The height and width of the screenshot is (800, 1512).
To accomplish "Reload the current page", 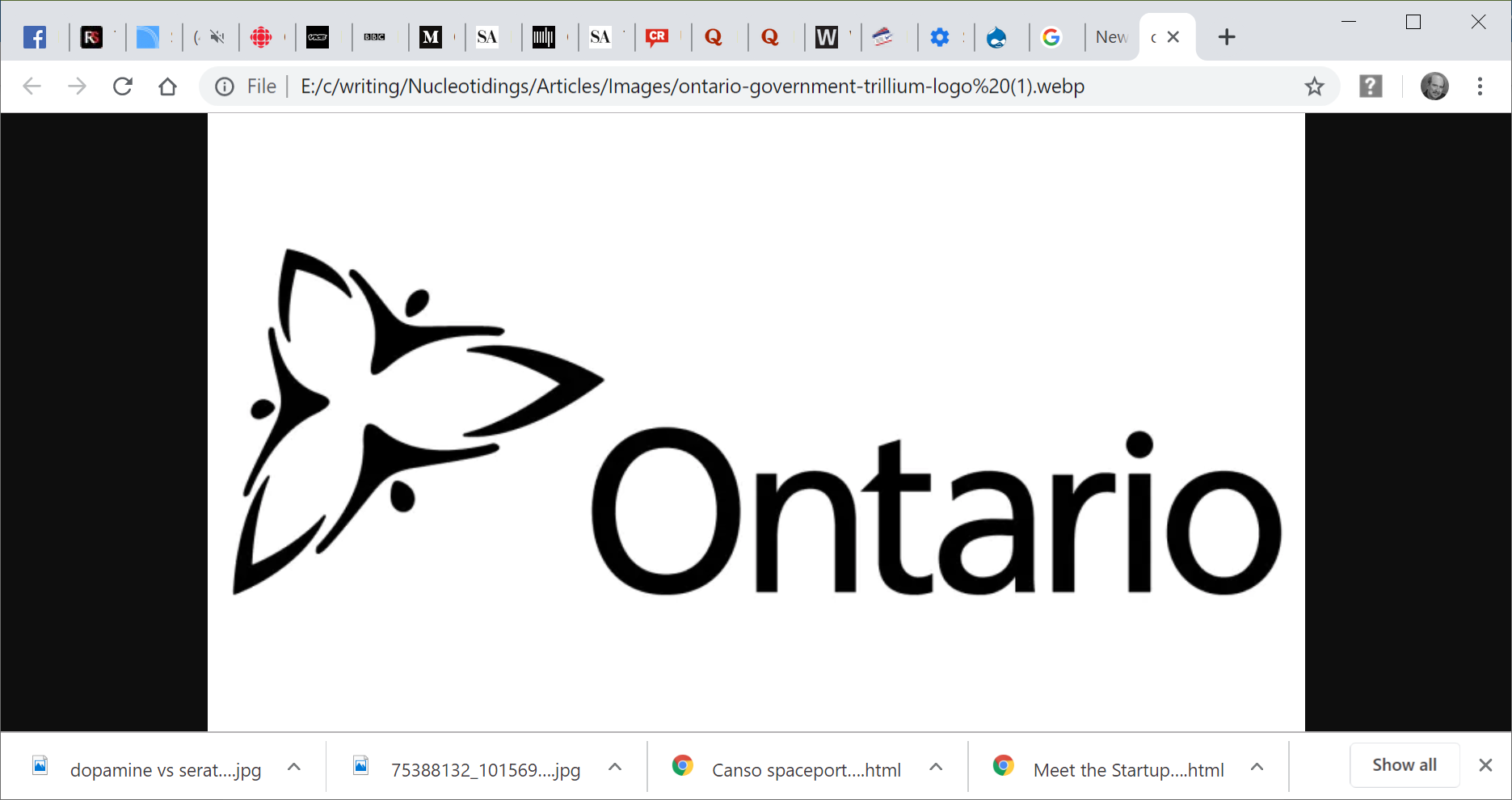I will [x=123, y=86].
